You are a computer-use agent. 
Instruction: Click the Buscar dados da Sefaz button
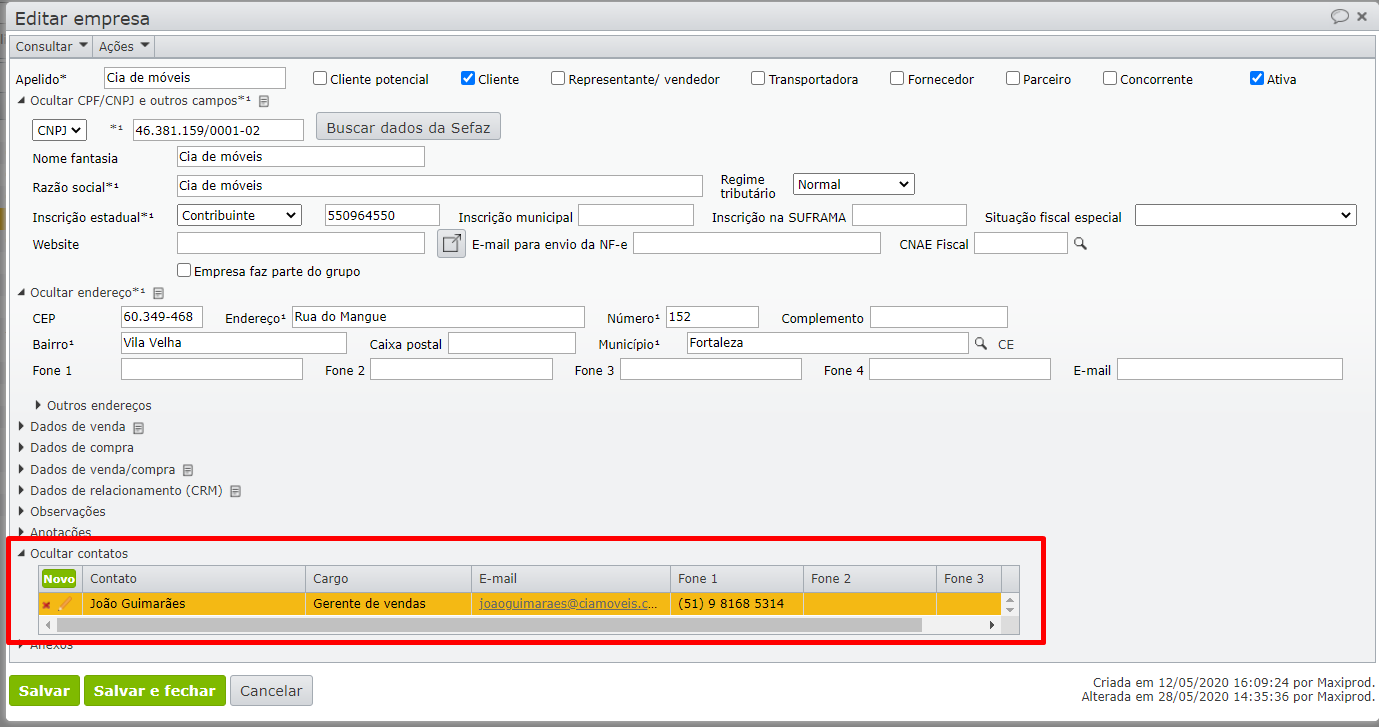[407, 125]
